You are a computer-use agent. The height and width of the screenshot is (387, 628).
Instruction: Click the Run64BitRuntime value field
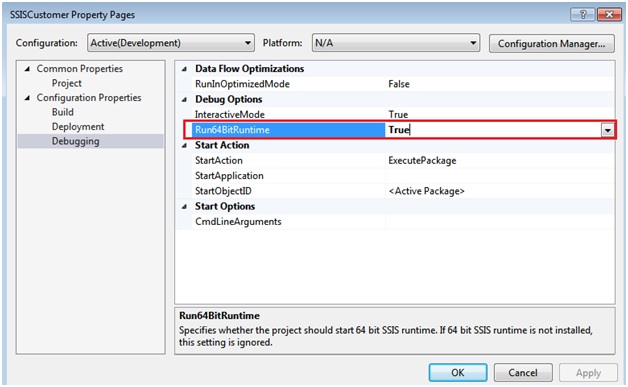tap(493, 130)
